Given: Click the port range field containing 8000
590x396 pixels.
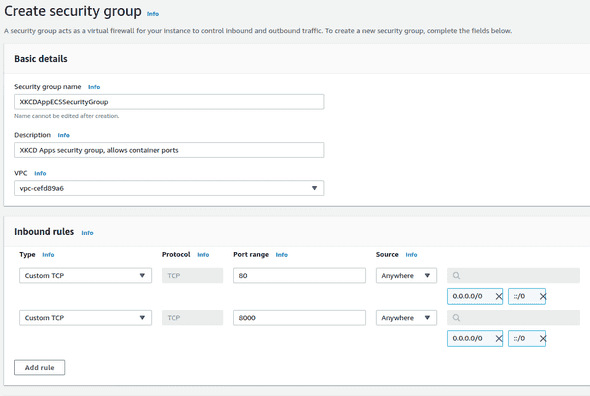Looking at the screenshot, I should click(299, 318).
